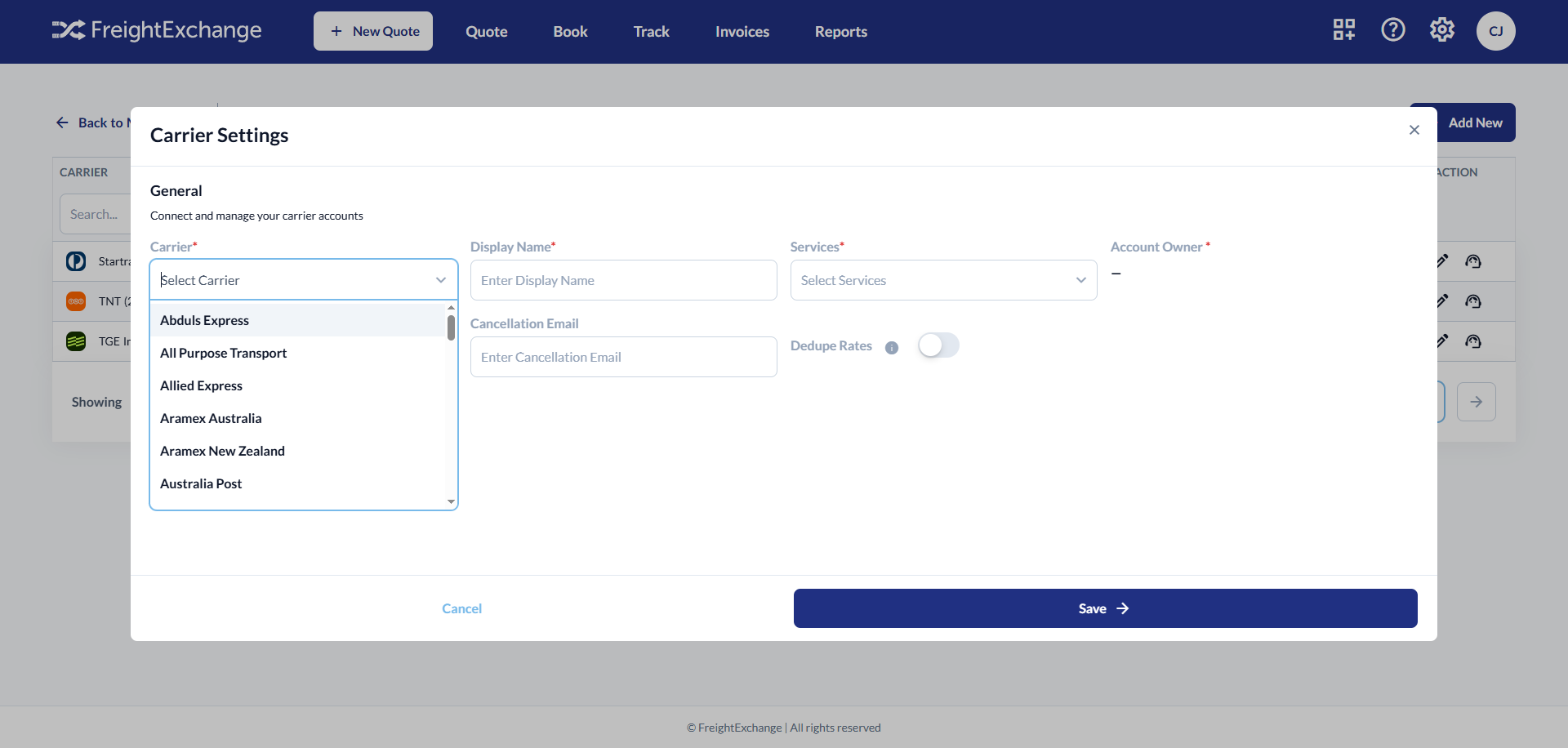Focus the Enter Display Name field

[x=623, y=280]
